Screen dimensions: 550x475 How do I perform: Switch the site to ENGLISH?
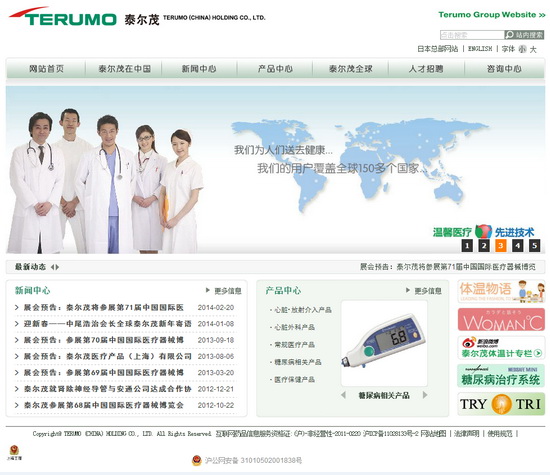(480, 49)
